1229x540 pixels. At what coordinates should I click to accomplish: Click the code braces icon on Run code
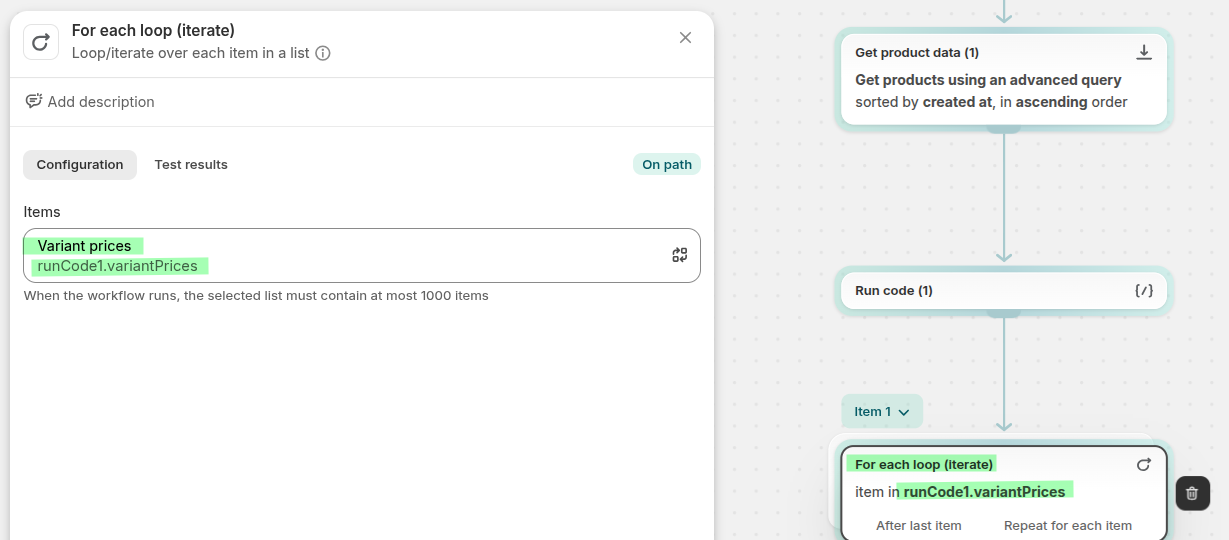(1144, 291)
